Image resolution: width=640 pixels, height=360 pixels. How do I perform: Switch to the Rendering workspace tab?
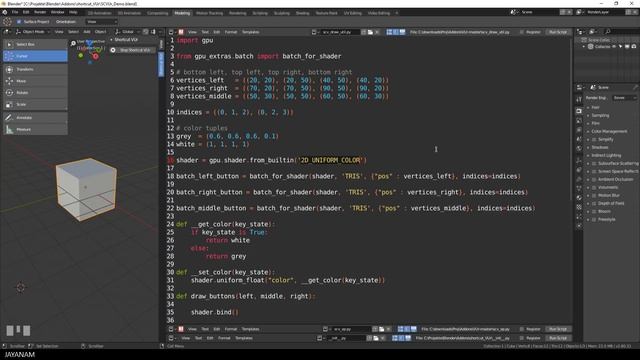237,13
